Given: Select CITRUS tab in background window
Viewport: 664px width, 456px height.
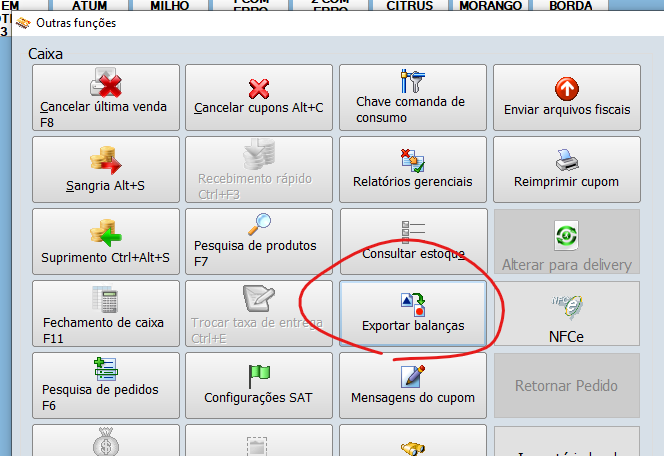Looking at the screenshot, I should [x=409, y=6].
